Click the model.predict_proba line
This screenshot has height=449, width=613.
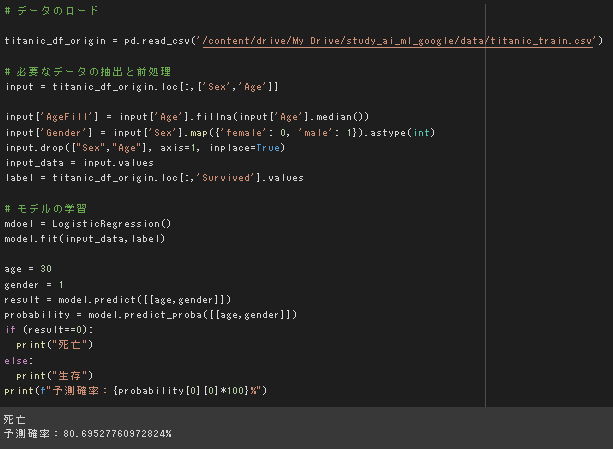(150, 314)
